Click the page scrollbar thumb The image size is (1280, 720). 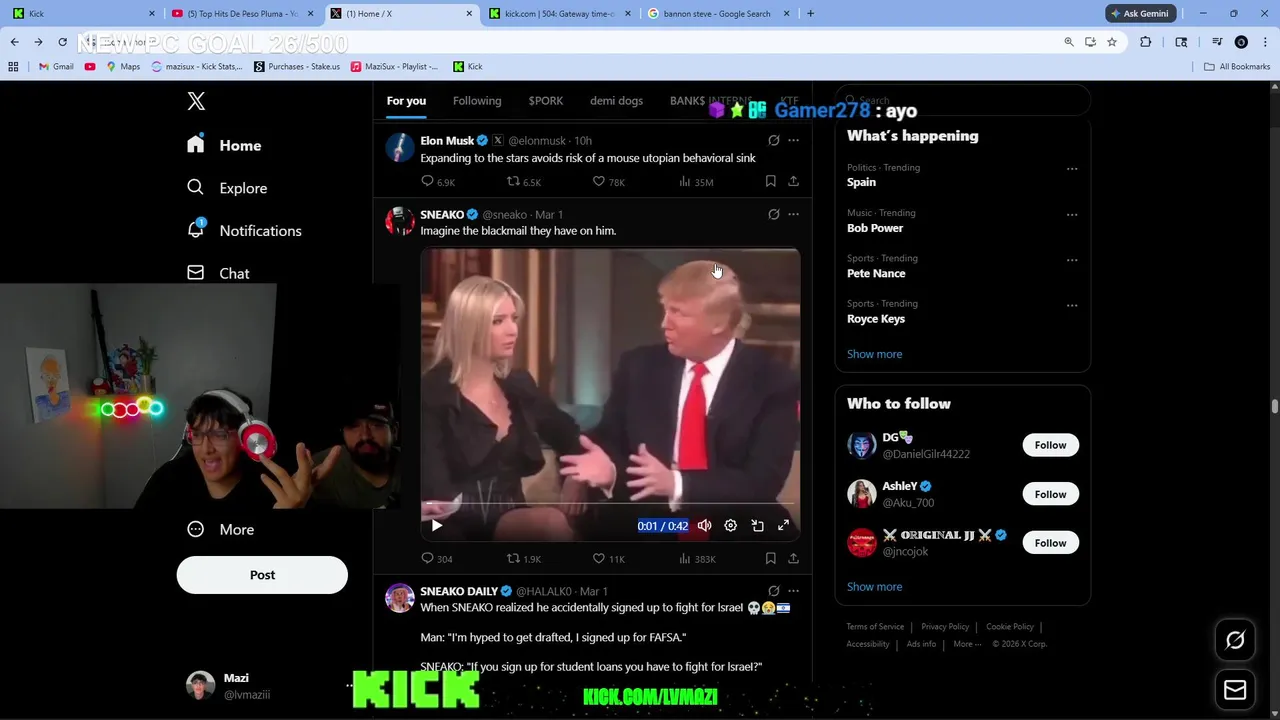point(1275,406)
